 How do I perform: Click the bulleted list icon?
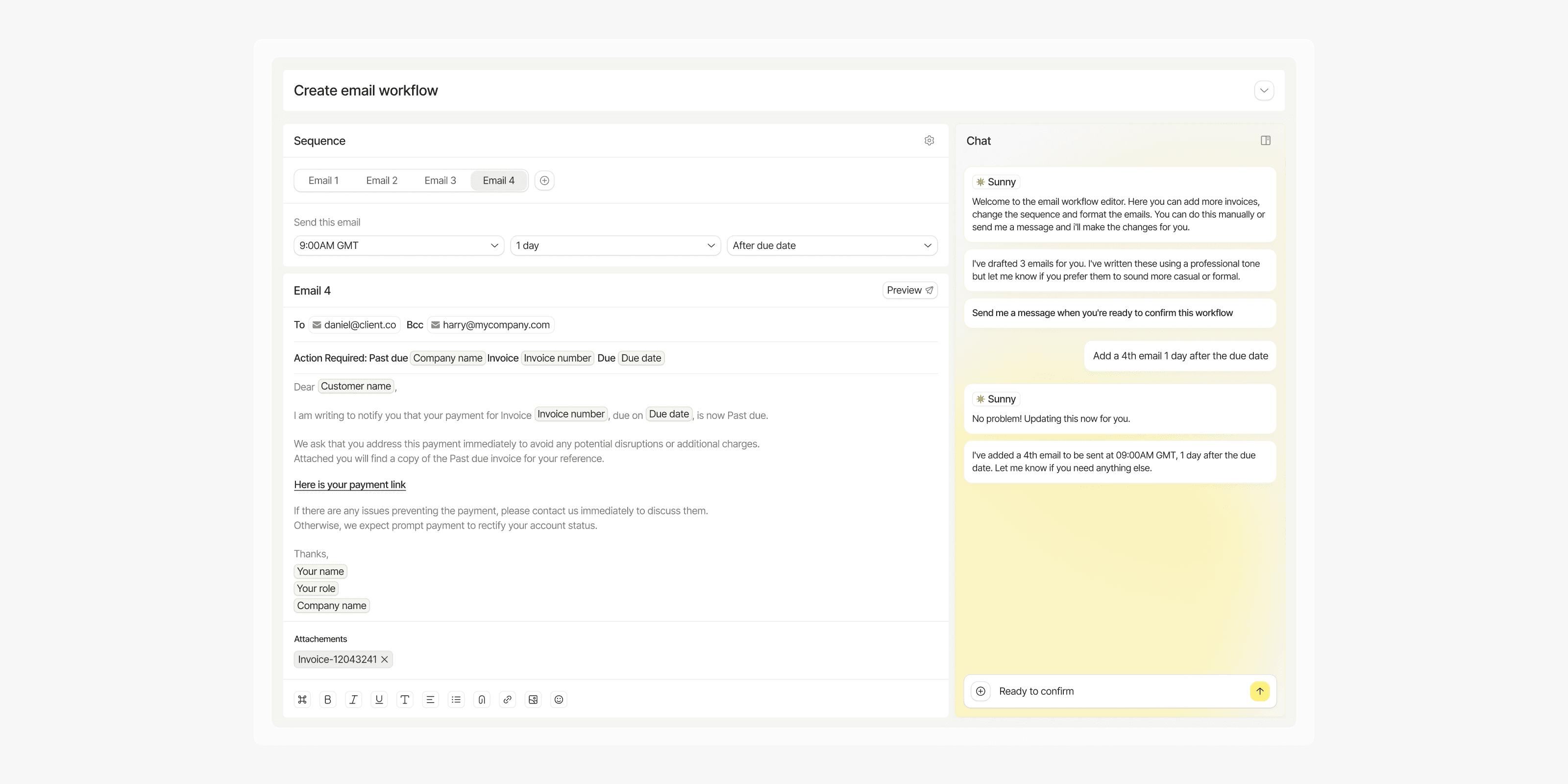(x=456, y=699)
